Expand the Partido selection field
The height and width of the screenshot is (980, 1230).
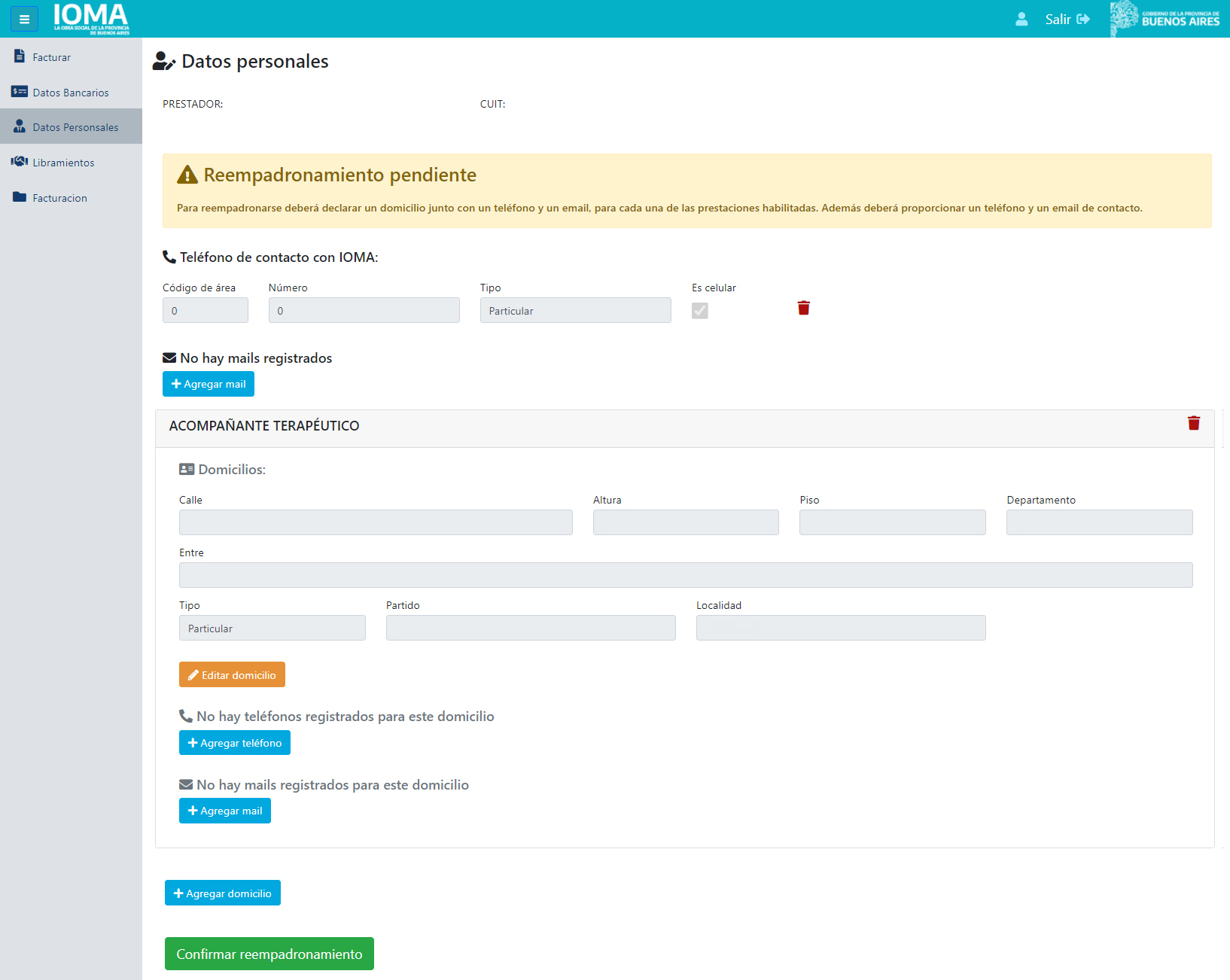(530, 628)
